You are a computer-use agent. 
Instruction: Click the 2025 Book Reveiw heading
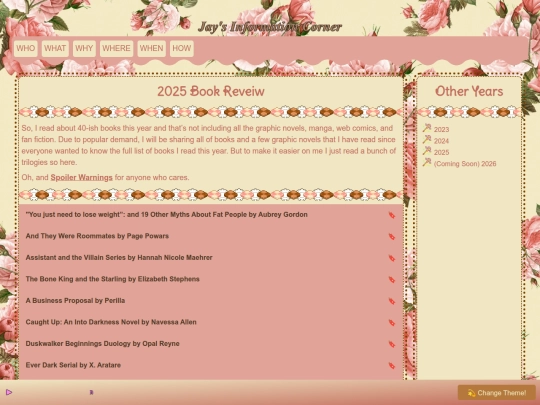(x=211, y=91)
